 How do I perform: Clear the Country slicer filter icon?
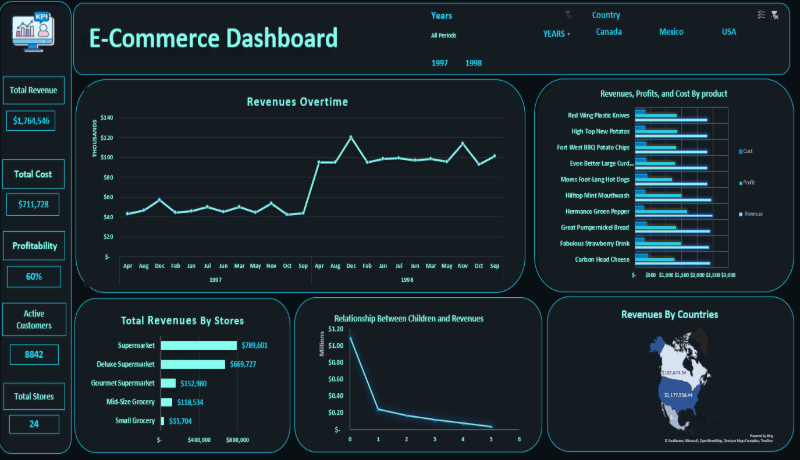[774, 15]
